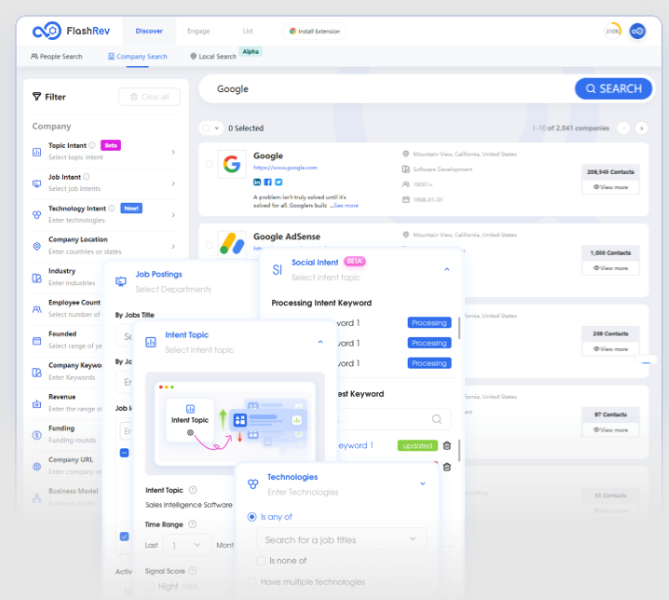
Task: View more for Google AdSense contacts
Action: pos(611,268)
